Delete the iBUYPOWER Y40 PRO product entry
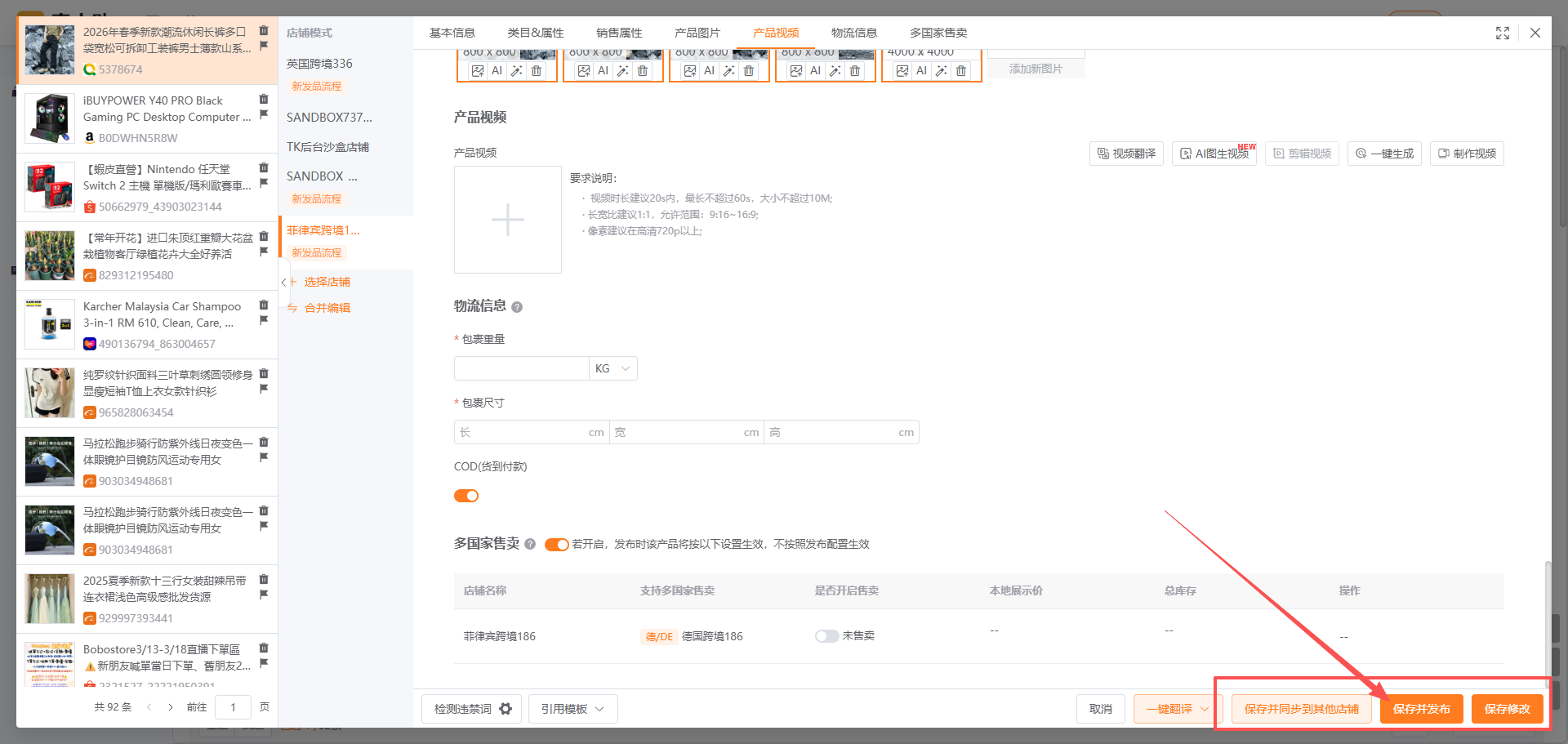Screen dimensions: 1568x744 (264, 99)
